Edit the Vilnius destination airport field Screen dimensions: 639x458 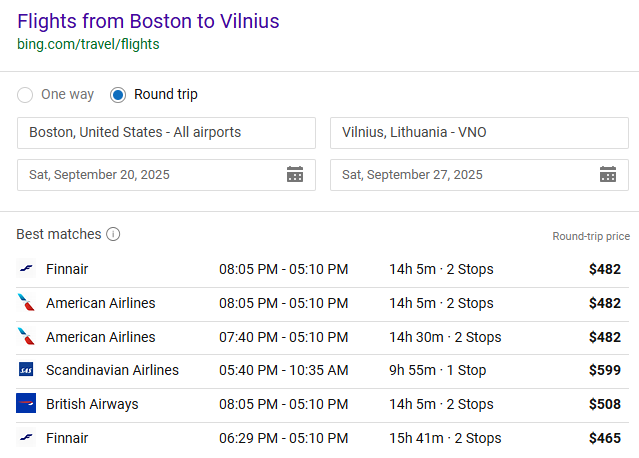tap(479, 133)
